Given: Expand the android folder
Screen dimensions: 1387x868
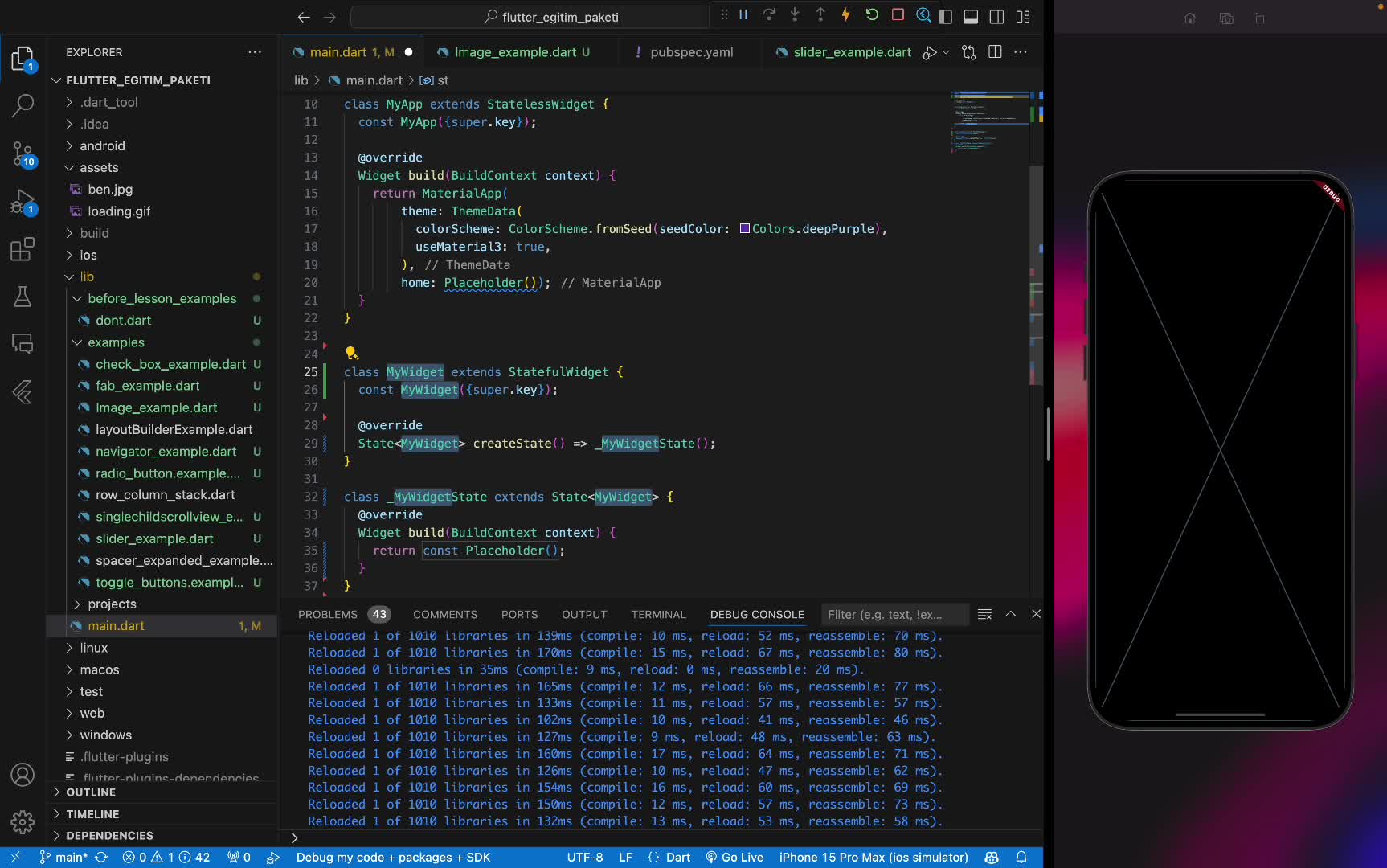Looking at the screenshot, I should click(103, 145).
